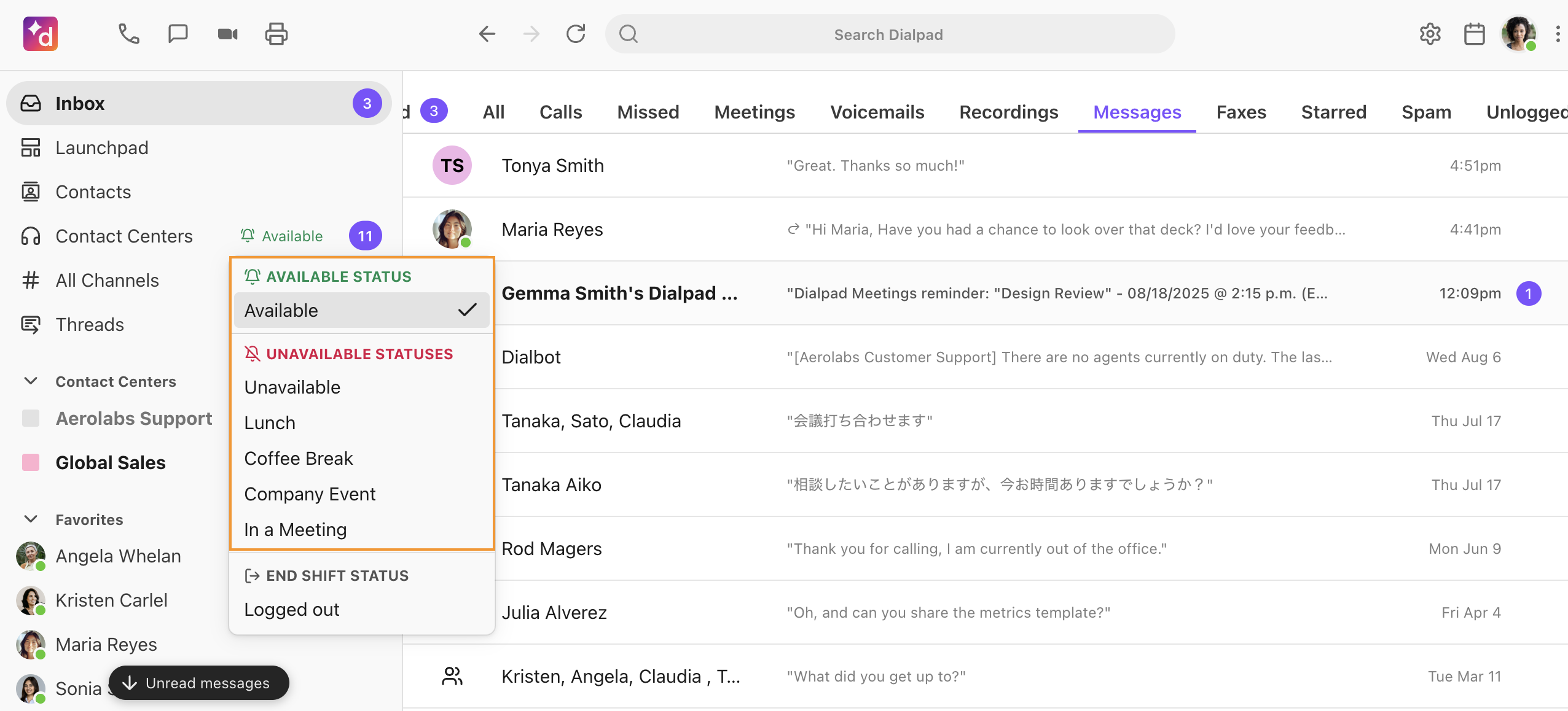Image resolution: width=1568 pixels, height=711 pixels.
Task: Switch to the Voicemails tab
Action: click(x=877, y=112)
